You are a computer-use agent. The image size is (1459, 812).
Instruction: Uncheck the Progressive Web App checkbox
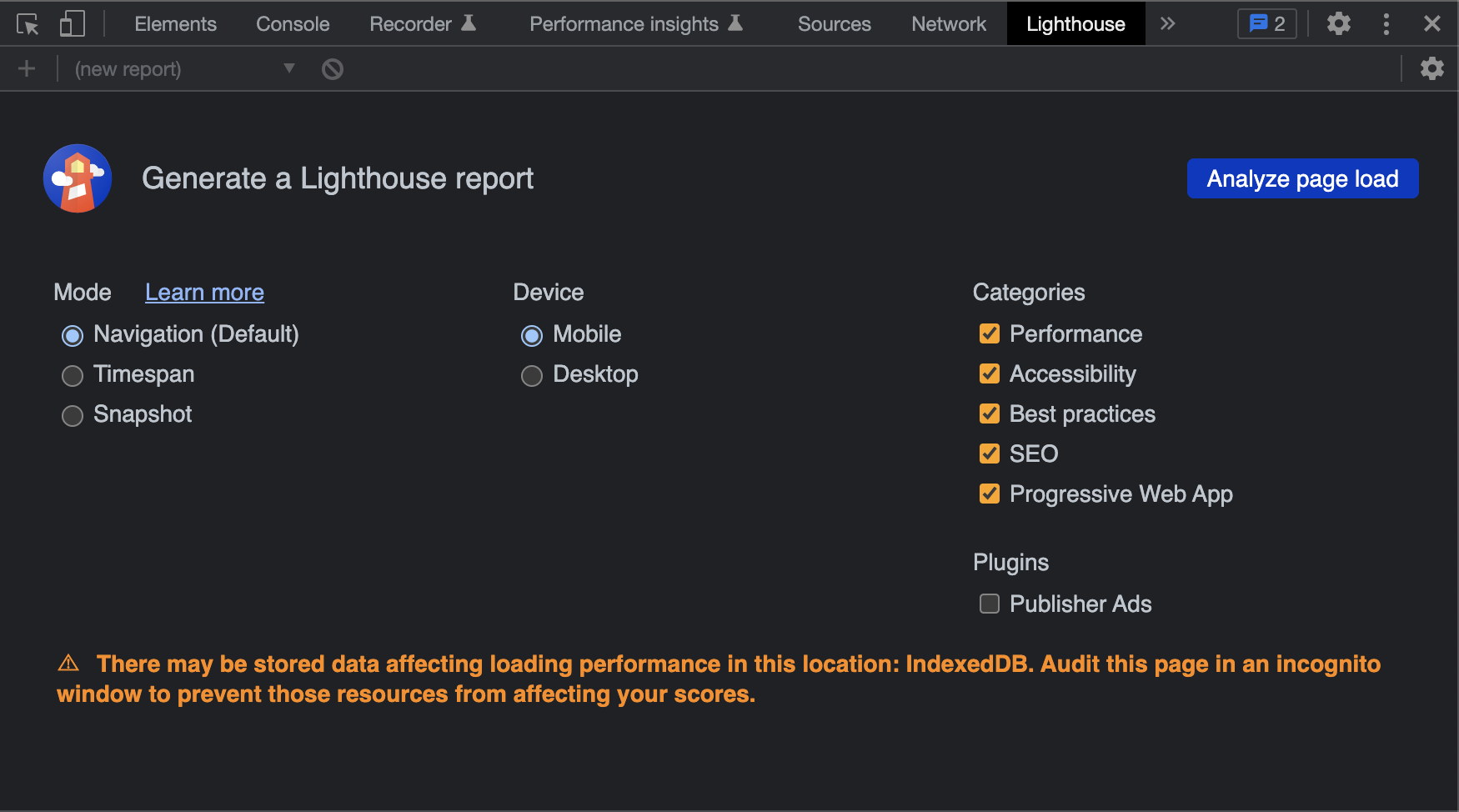[x=990, y=494]
